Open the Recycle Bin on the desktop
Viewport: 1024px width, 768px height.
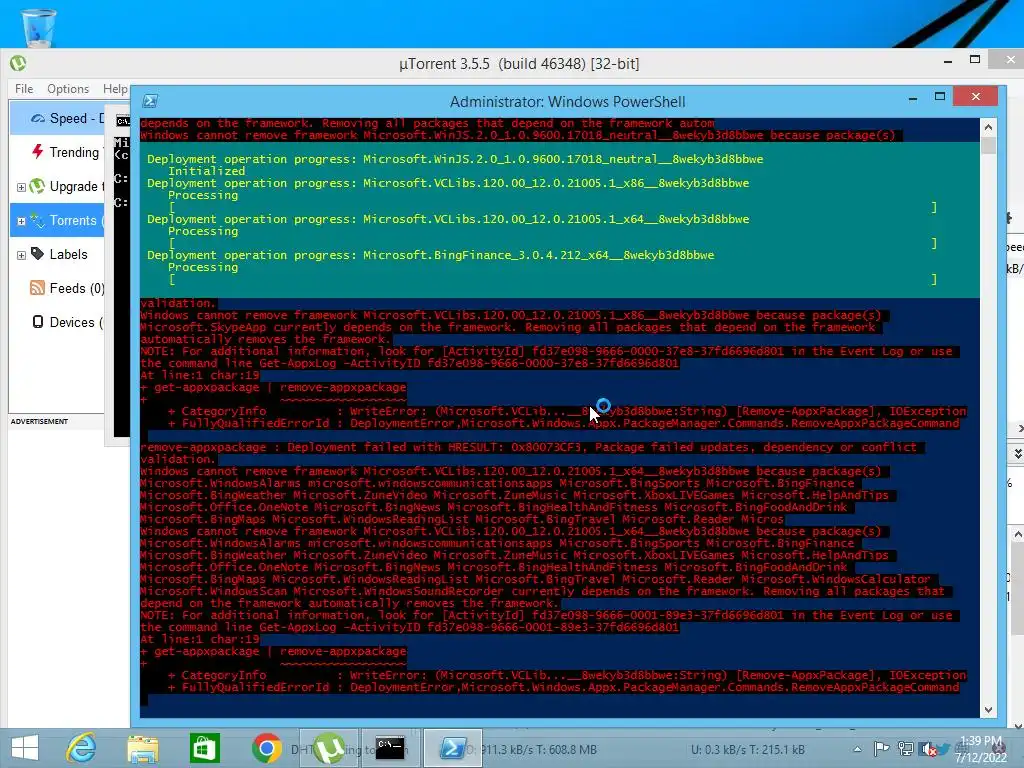coord(39,26)
